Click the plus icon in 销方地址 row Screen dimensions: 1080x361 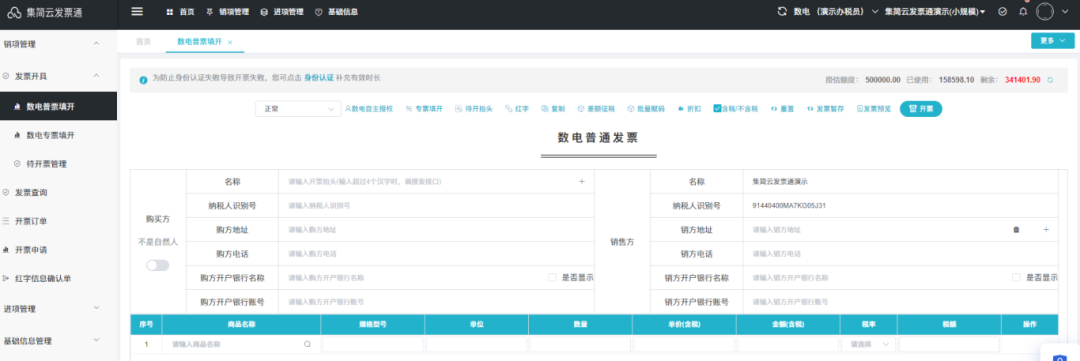(x=1046, y=229)
